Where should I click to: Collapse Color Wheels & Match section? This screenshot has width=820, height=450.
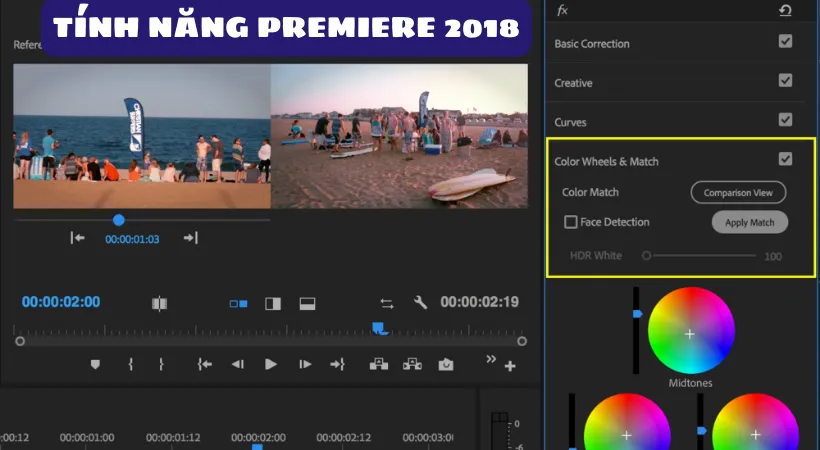606,162
